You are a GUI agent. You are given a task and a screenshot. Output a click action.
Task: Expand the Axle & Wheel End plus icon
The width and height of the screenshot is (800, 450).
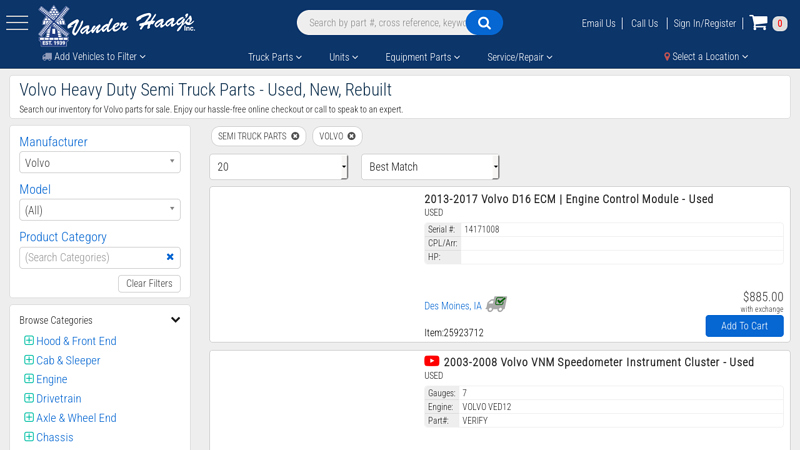point(29,417)
